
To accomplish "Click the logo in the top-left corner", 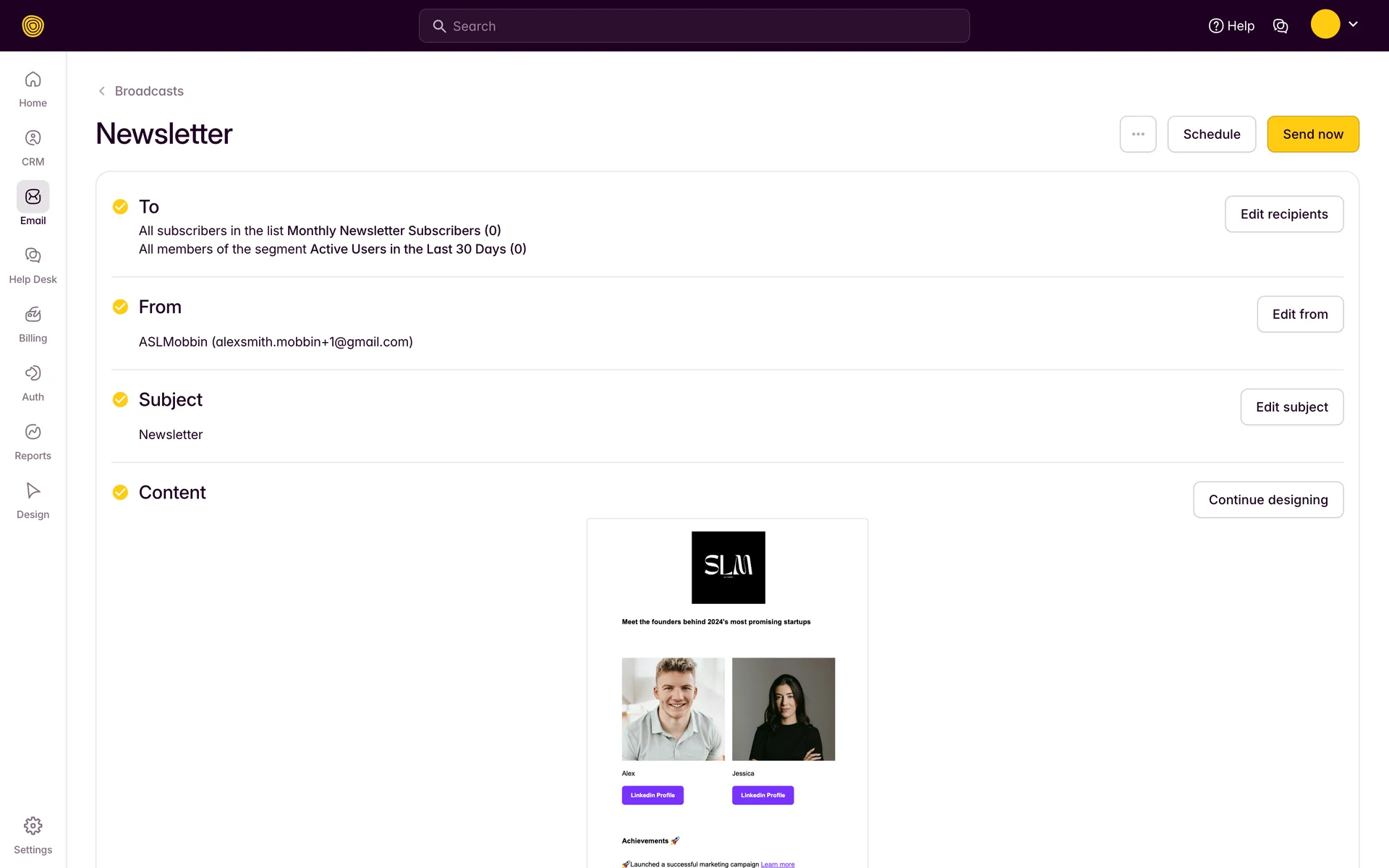I will pos(33,26).
